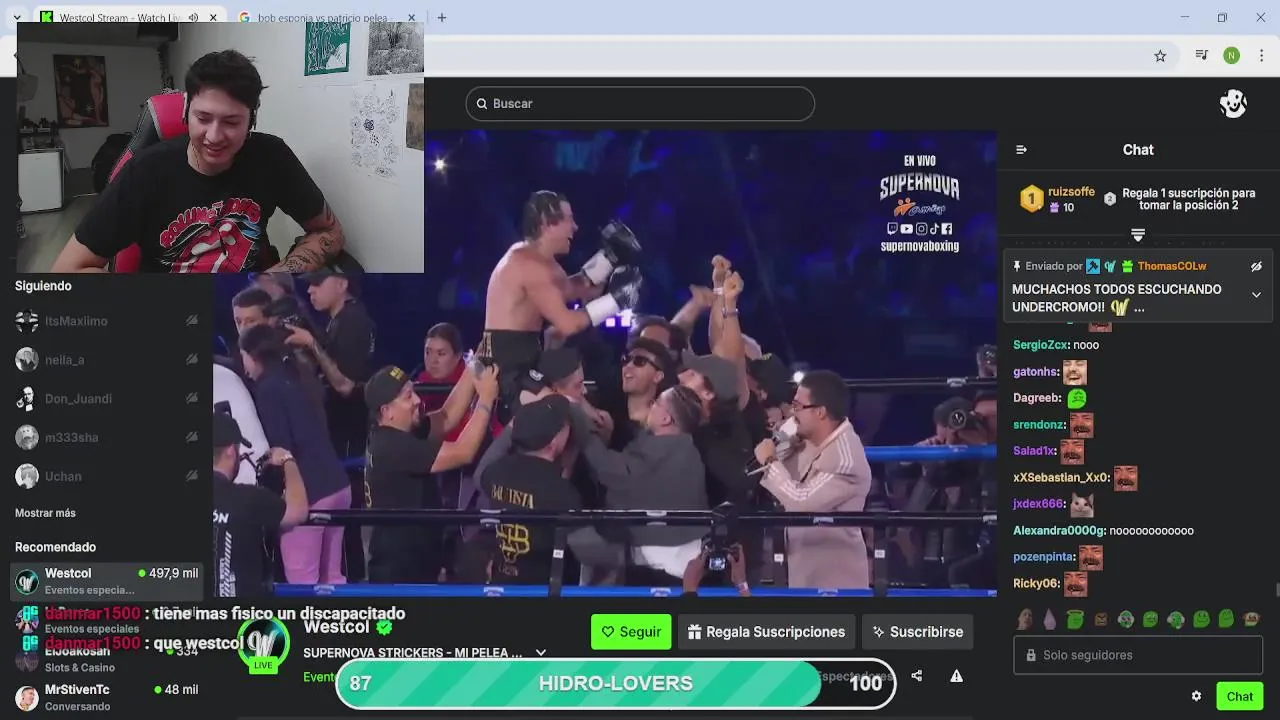Screen dimensions: 1280x720
Task: Insert the purple crystal quick emote
Action: [1050, 619]
